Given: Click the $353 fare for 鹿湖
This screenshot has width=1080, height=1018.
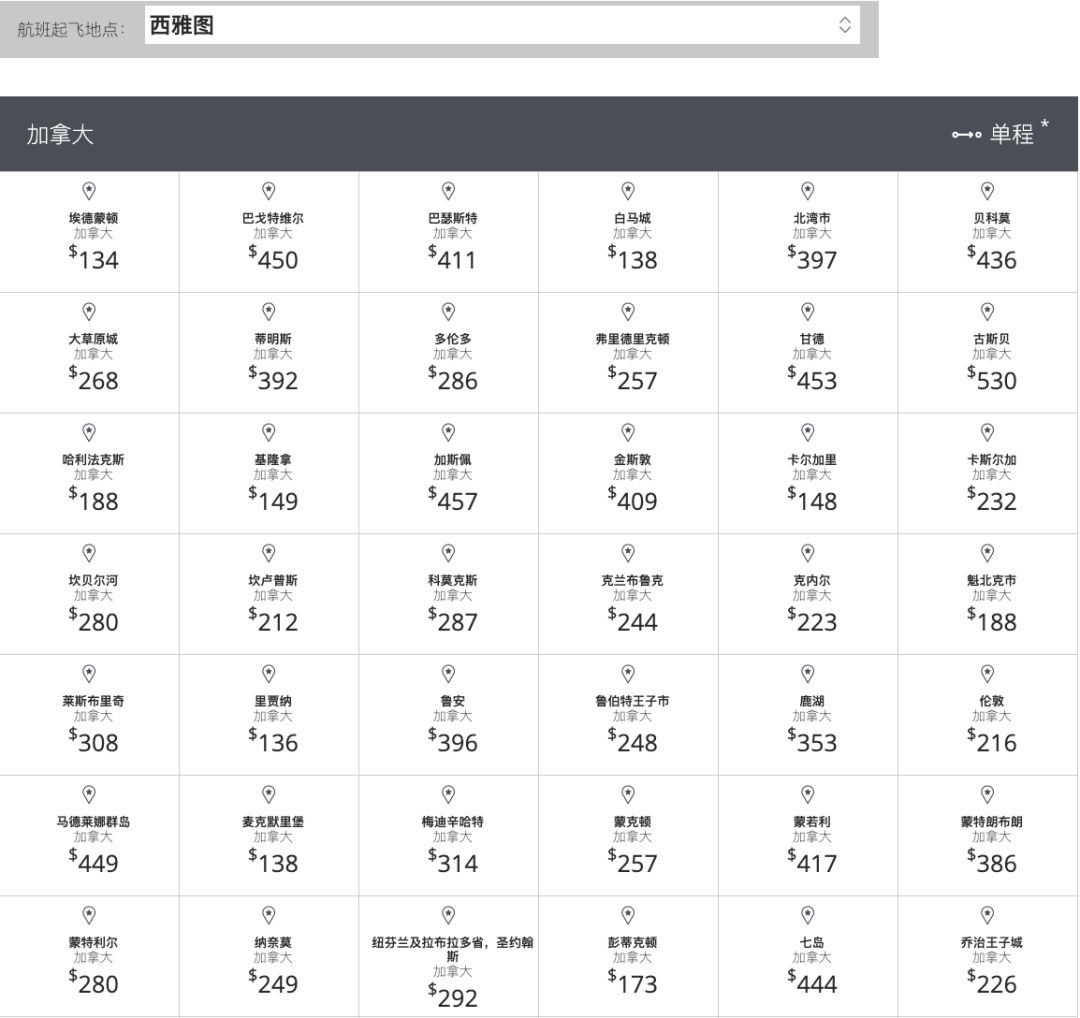Looking at the screenshot, I should (x=812, y=742).
